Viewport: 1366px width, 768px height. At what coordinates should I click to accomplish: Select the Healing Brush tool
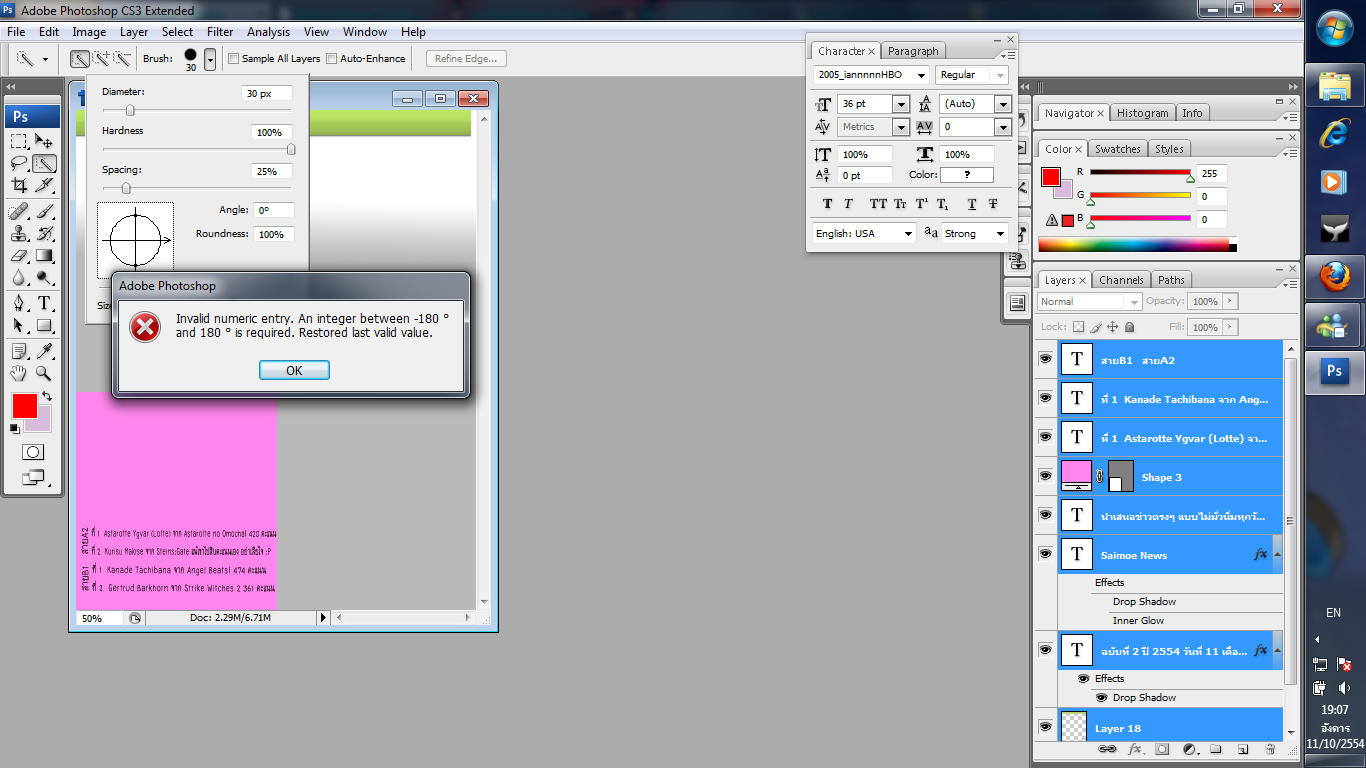(x=19, y=211)
